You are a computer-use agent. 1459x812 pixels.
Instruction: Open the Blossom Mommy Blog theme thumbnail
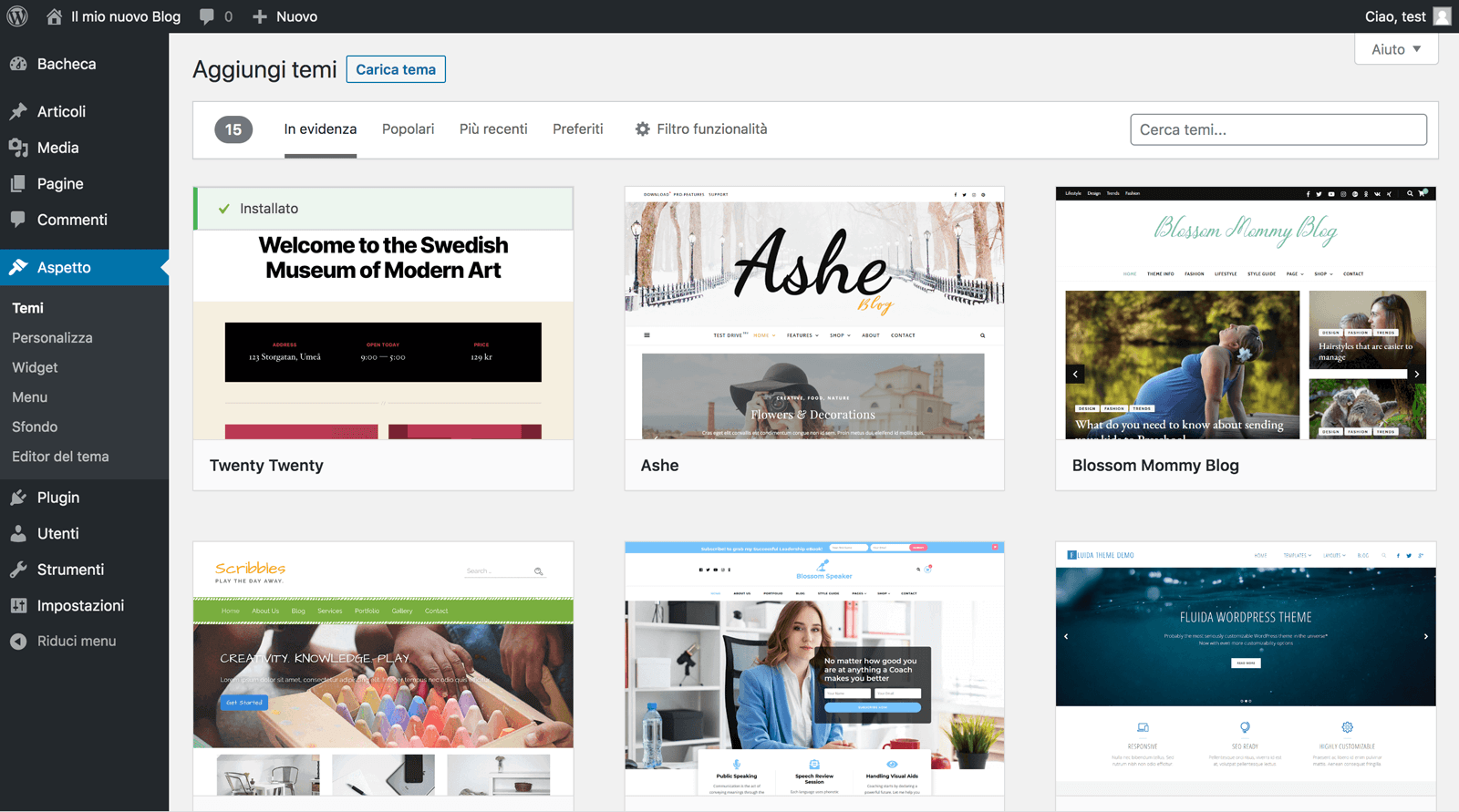point(1246,313)
